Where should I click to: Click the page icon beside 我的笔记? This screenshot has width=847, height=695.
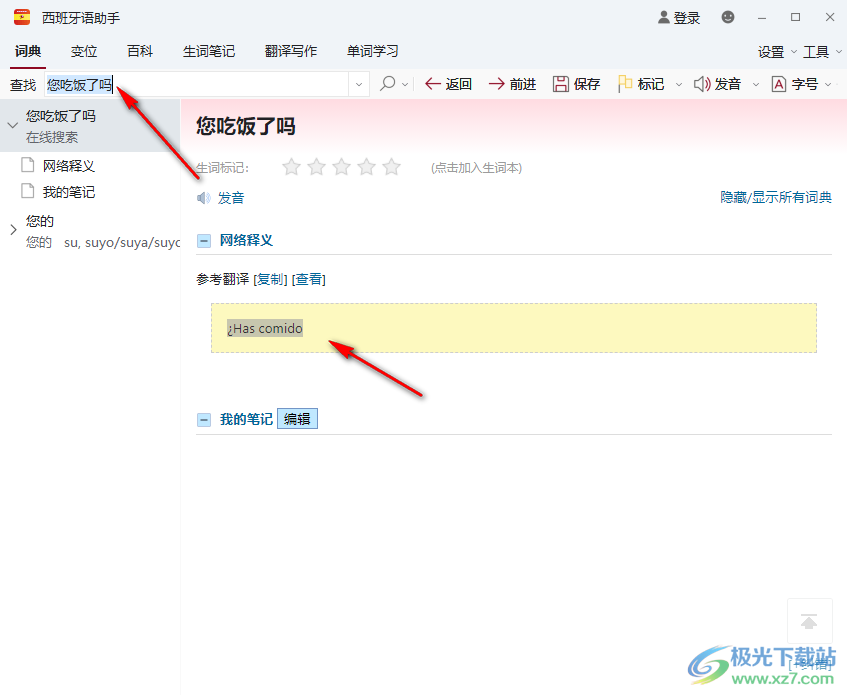pos(27,191)
